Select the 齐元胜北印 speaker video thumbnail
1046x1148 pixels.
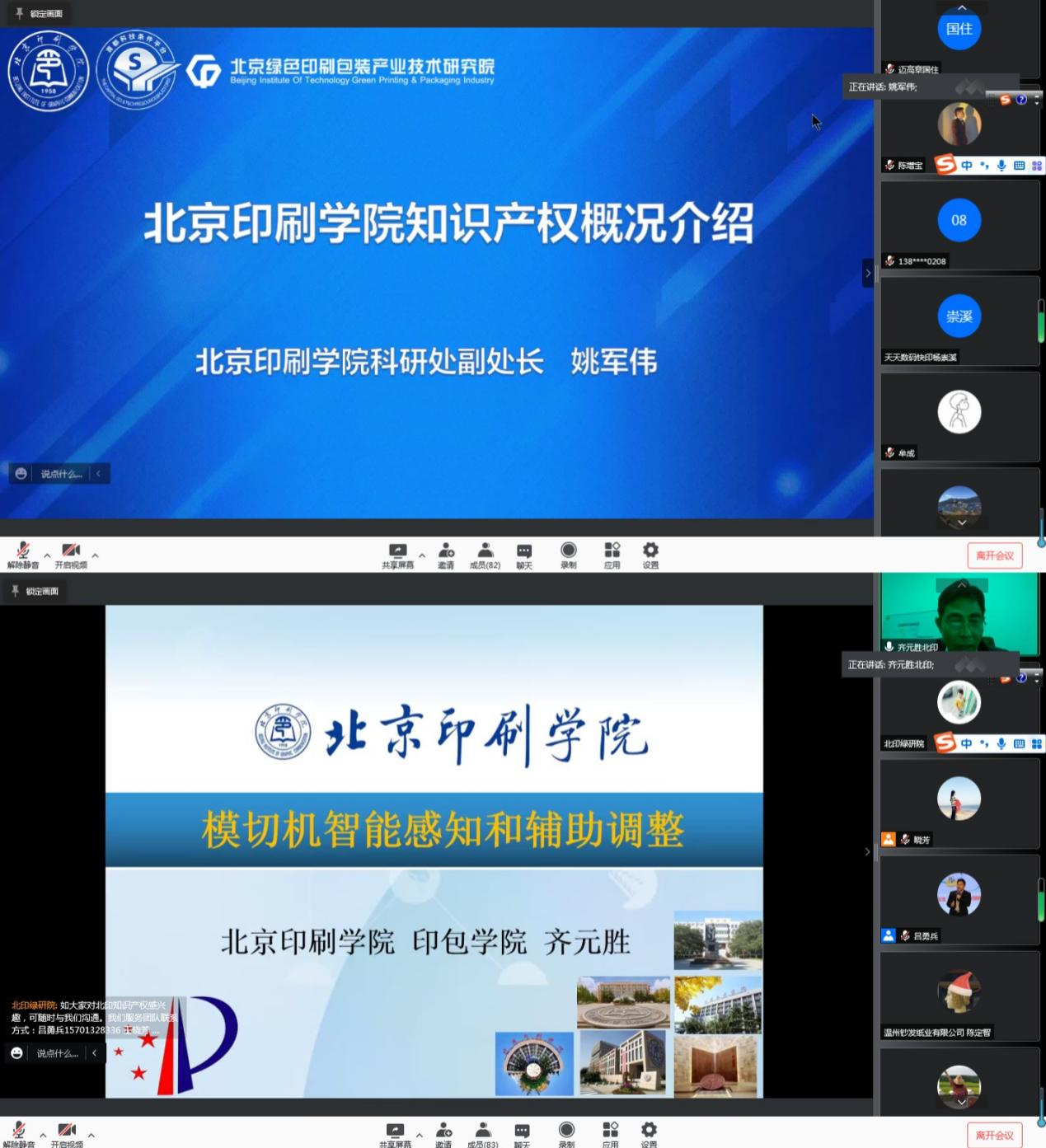coord(959,612)
